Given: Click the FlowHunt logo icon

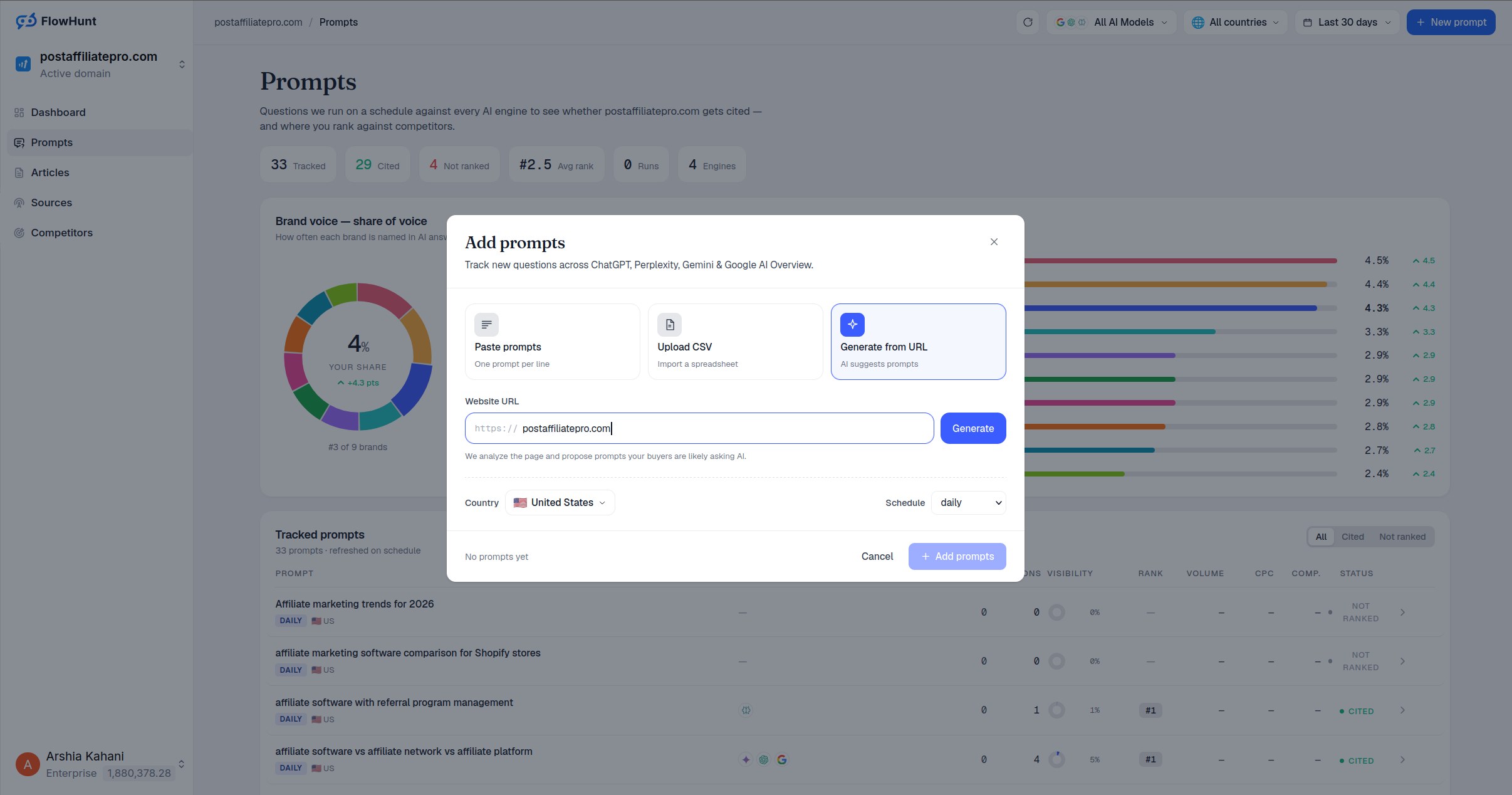Looking at the screenshot, I should coord(26,21).
